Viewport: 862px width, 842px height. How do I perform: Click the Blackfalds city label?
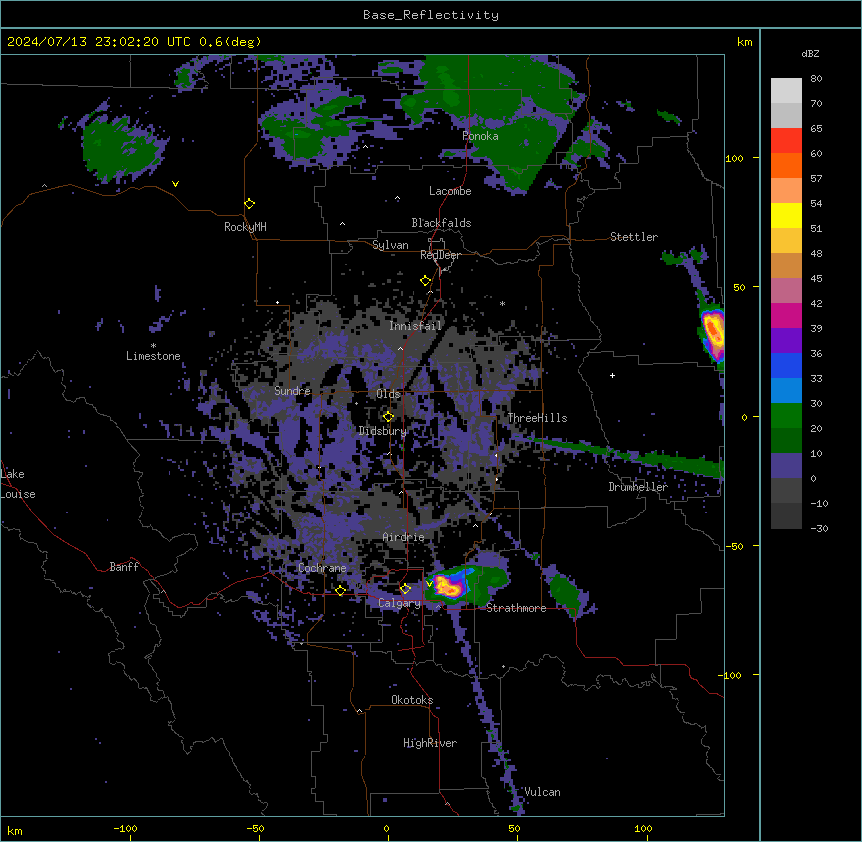click(441, 223)
